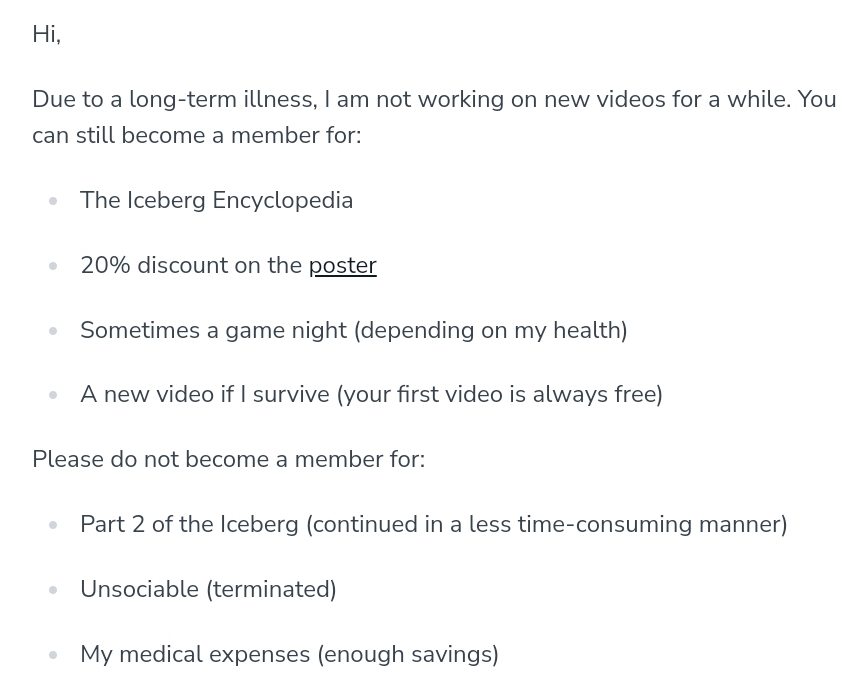Select the "My medical expenses" item
The height and width of the screenshot is (698, 868).
point(289,654)
